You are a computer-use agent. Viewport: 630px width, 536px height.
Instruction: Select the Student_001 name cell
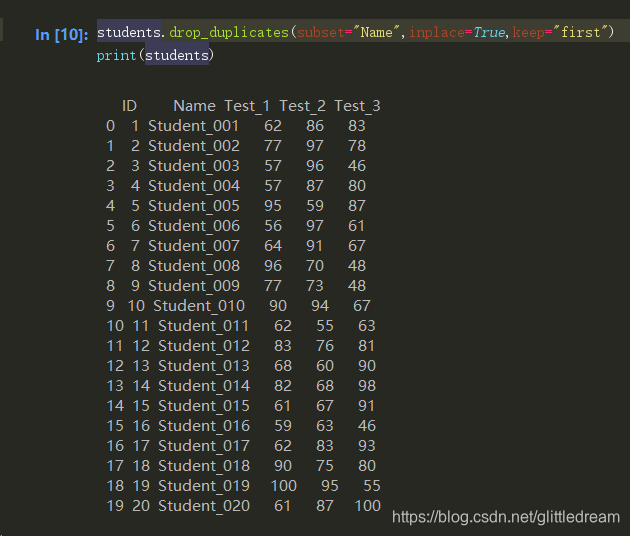click(x=194, y=126)
